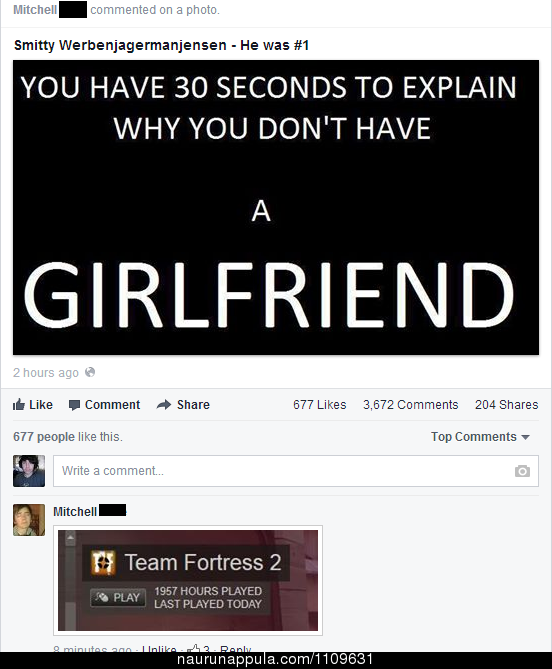Viewport: 552px width, 669px height.
Task: Click in the Write a comment field
Action: pos(296,471)
